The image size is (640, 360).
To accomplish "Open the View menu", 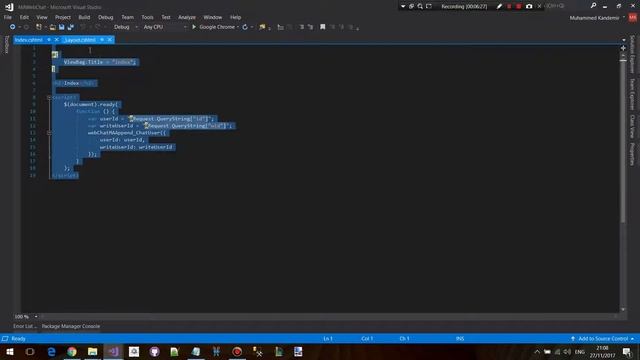I will [x=42, y=17].
